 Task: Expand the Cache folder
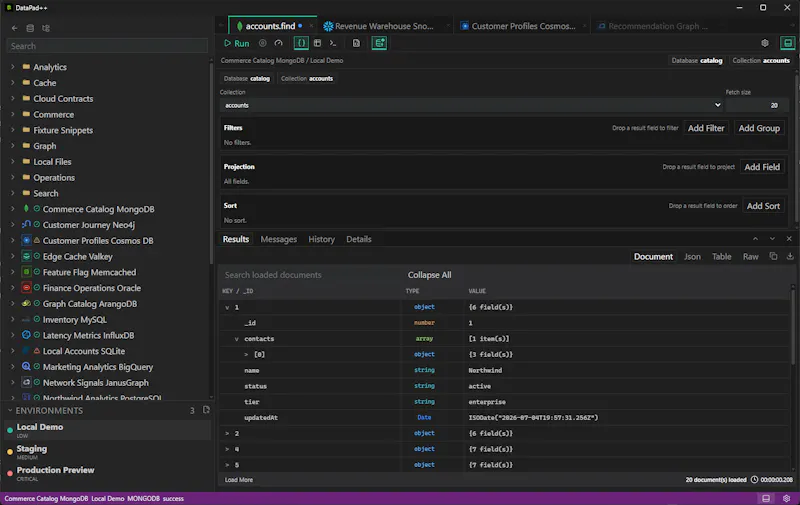[13, 83]
